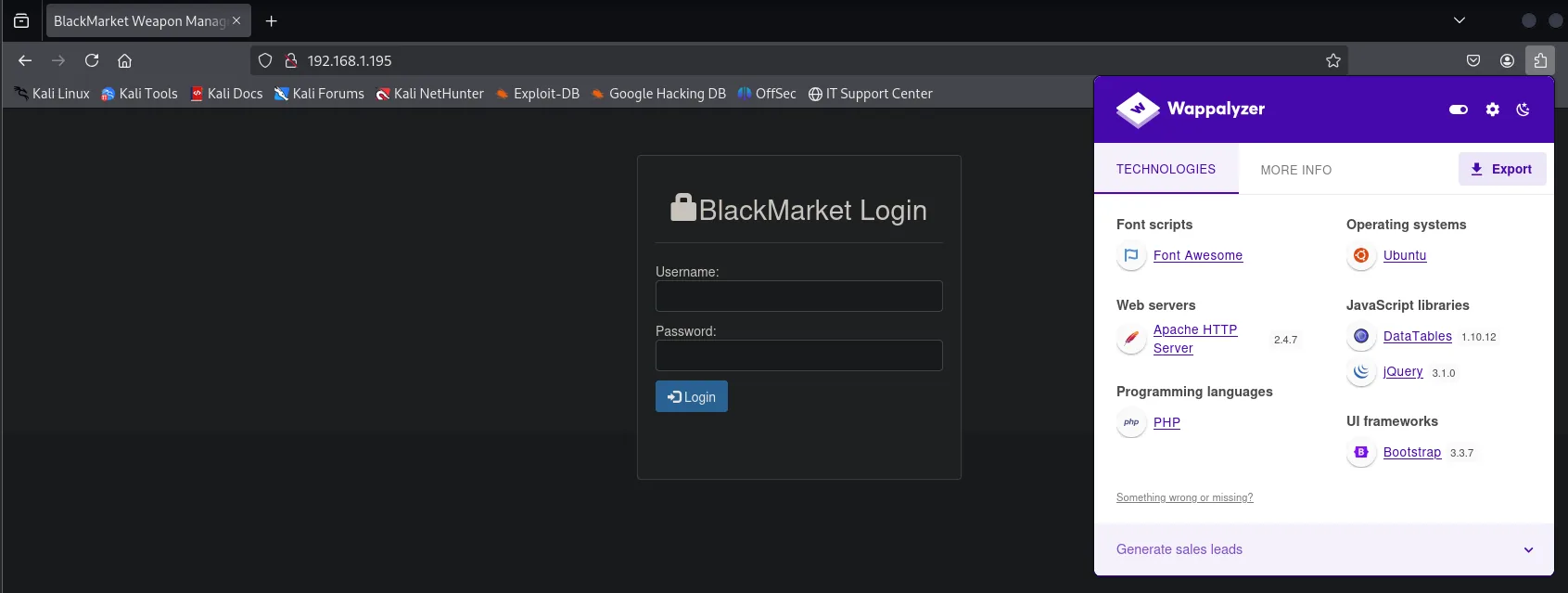1568x593 pixels.
Task: Open the DataTables link
Action: [1418, 336]
